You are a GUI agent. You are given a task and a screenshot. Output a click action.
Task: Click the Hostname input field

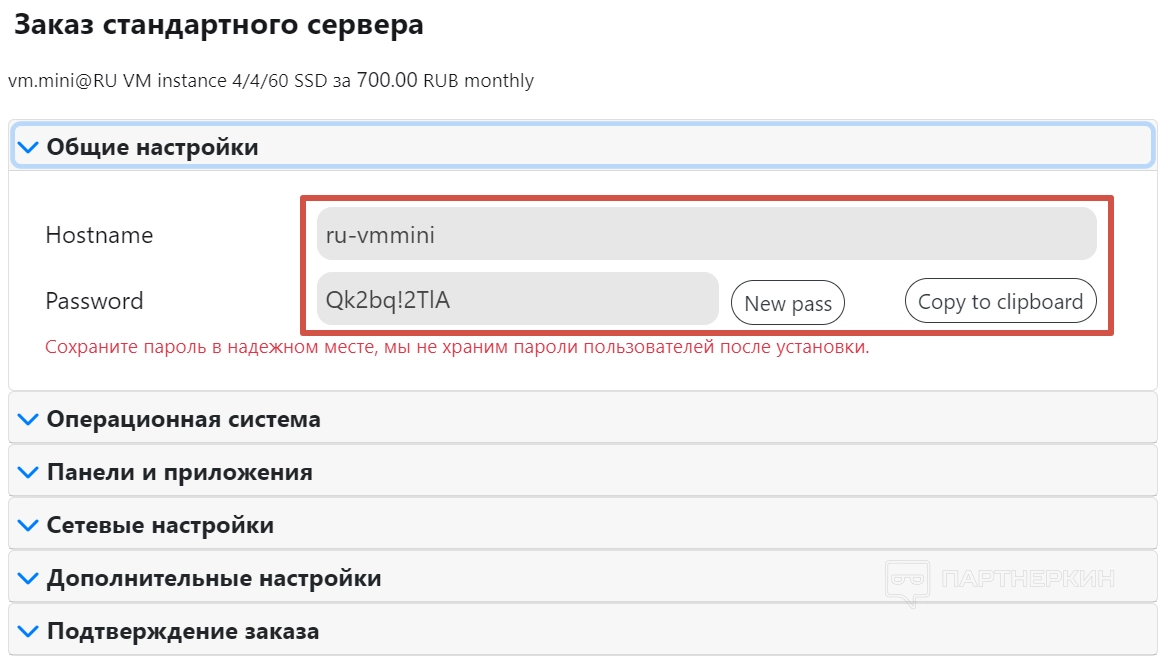point(706,235)
